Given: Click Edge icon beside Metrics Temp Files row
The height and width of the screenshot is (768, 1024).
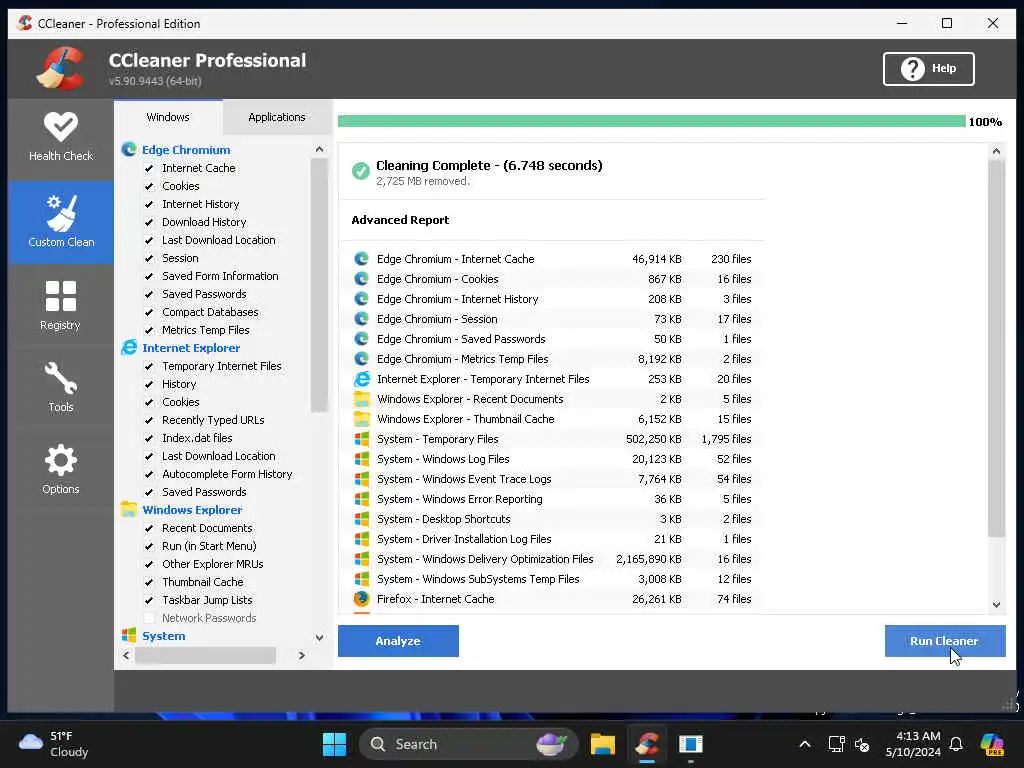Looking at the screenshot, I should click(x=361, y=359).
